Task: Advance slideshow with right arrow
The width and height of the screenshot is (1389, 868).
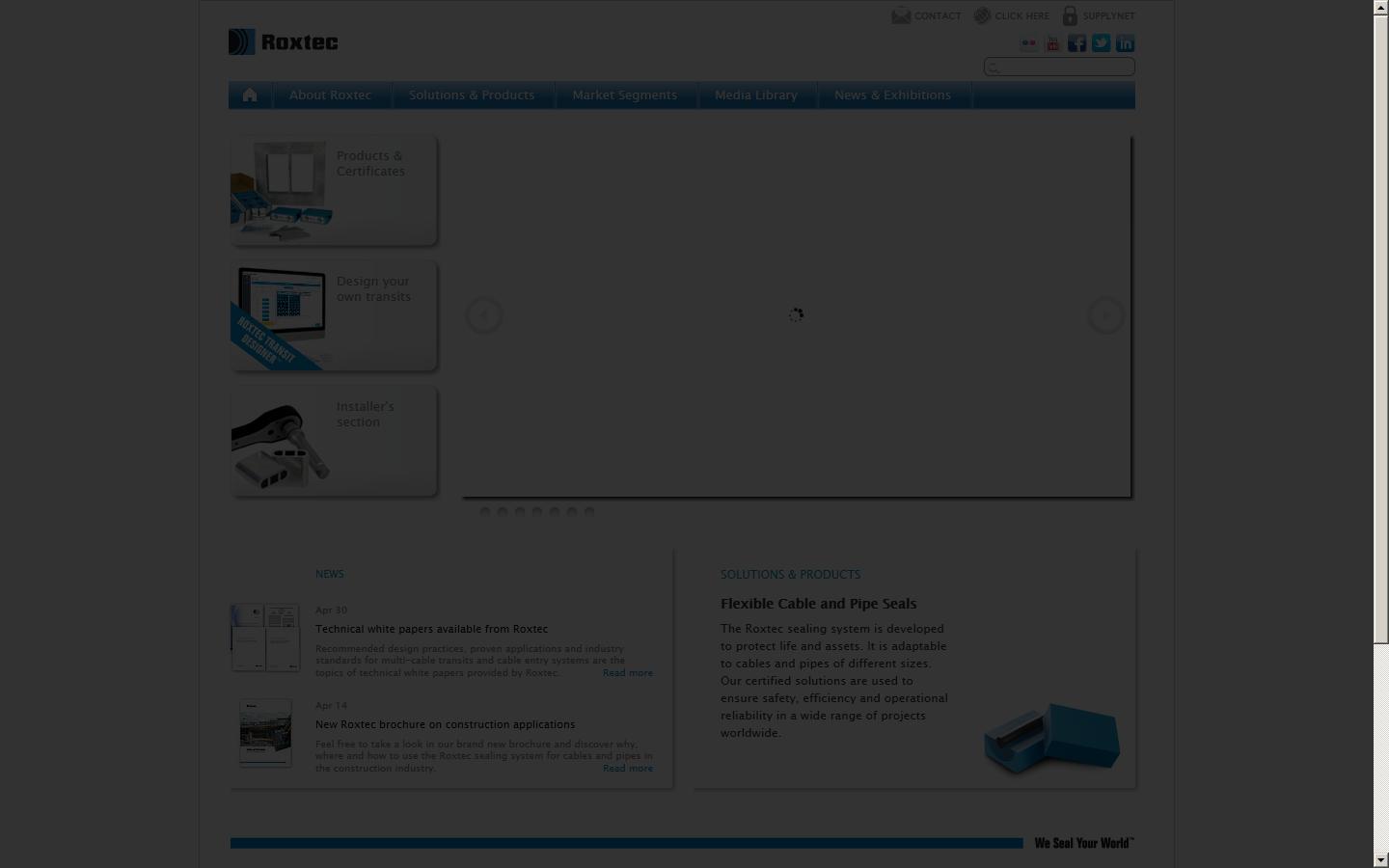Action: pos(1105,315)
